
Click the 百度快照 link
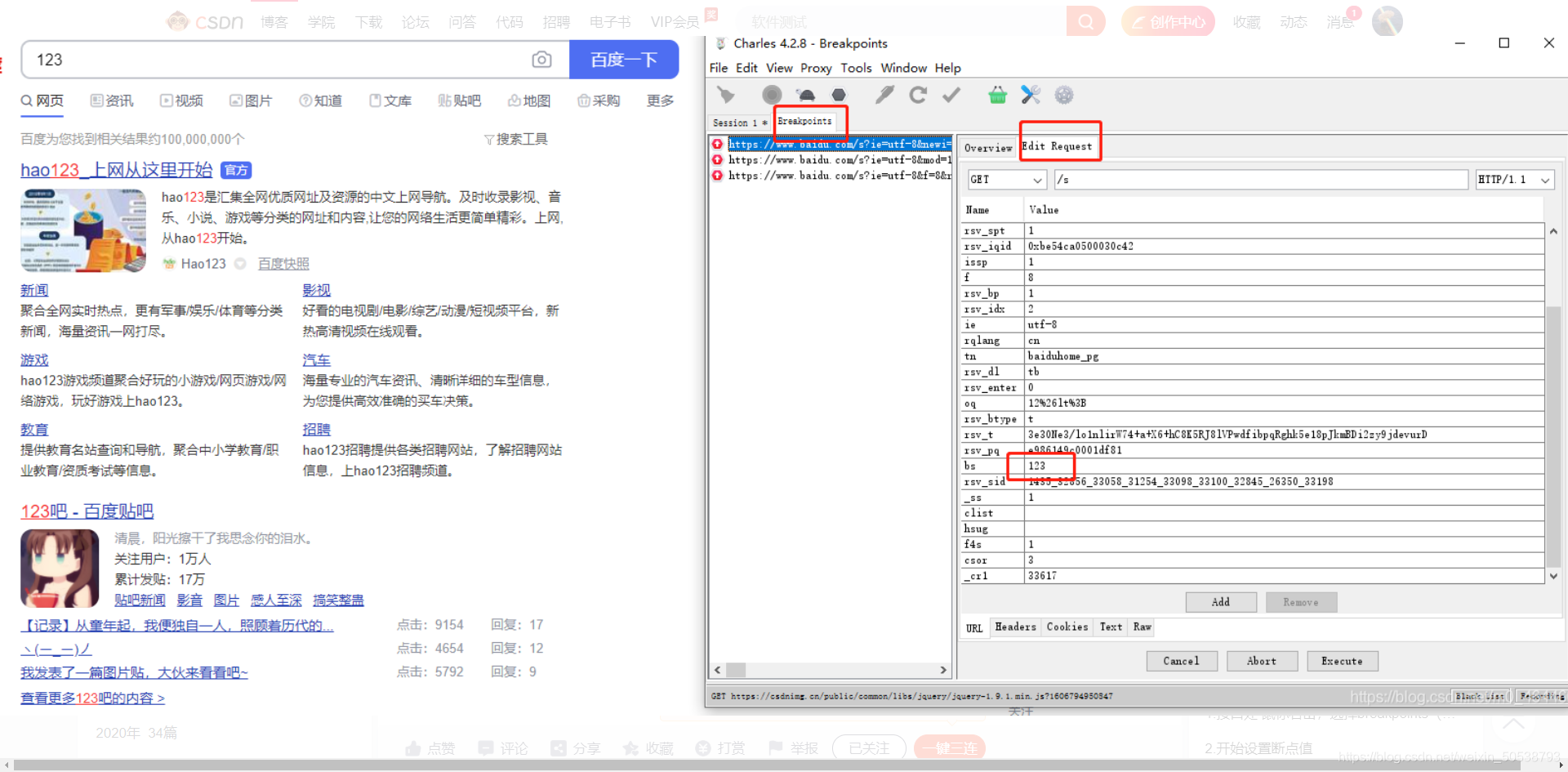pyautogui.click(x=283, y=264)
